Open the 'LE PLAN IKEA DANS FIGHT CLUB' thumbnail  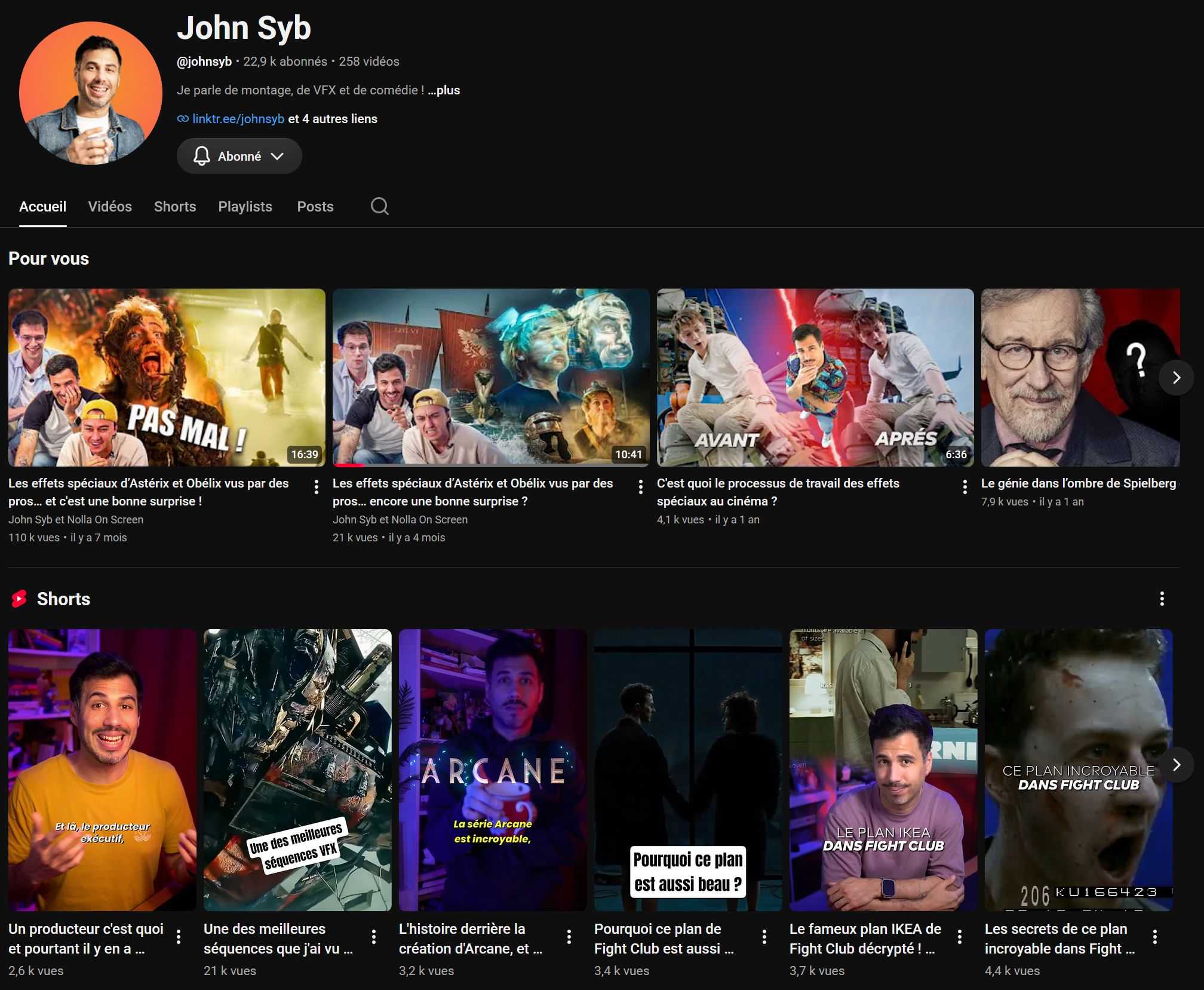pyautogui.click(x=883, y=770)
